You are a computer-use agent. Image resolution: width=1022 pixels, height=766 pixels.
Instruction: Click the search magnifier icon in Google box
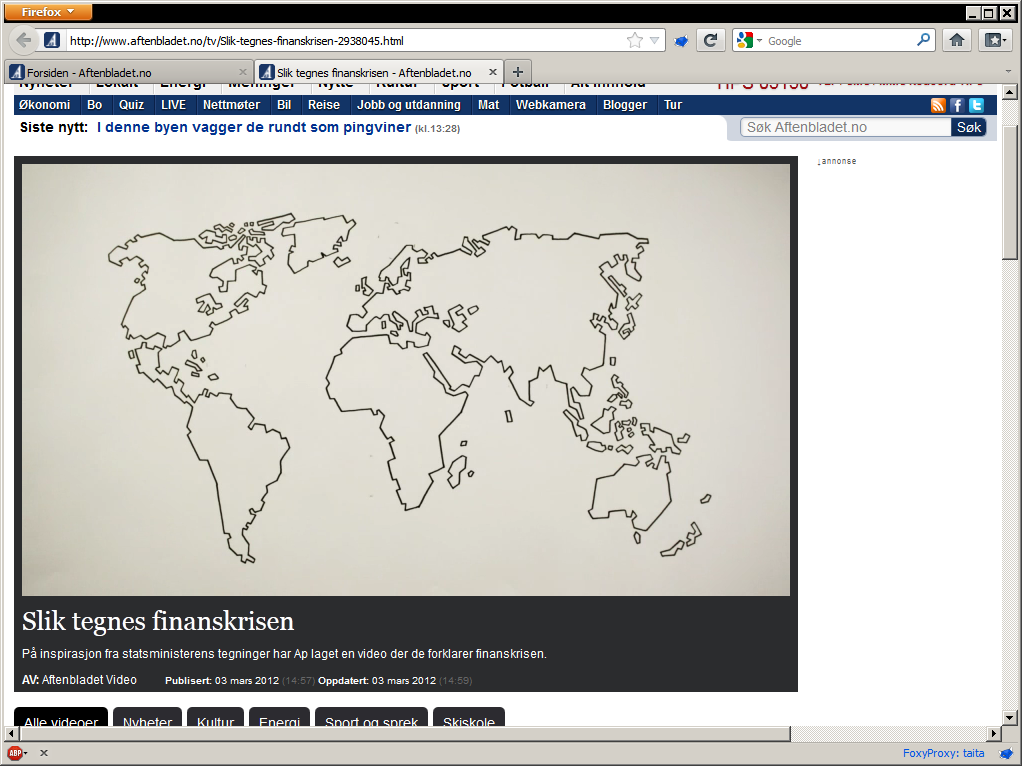[923, 40]
